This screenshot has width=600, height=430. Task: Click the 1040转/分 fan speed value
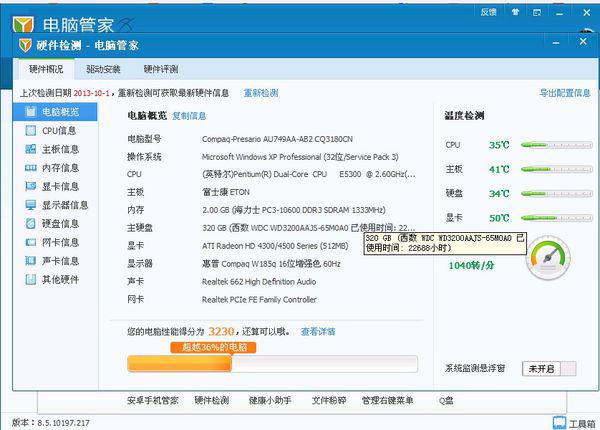click(x=471, y=265)
